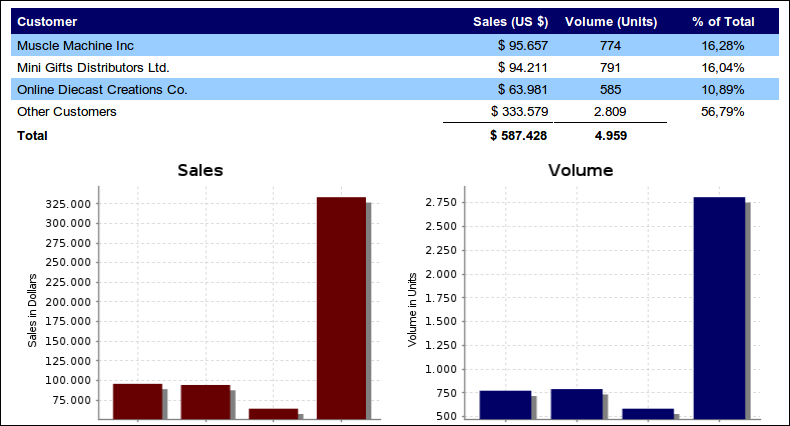Click the tallest navy Volume bar
The width and height of the screenshot is (790, 426).
(x=719, y=308)
